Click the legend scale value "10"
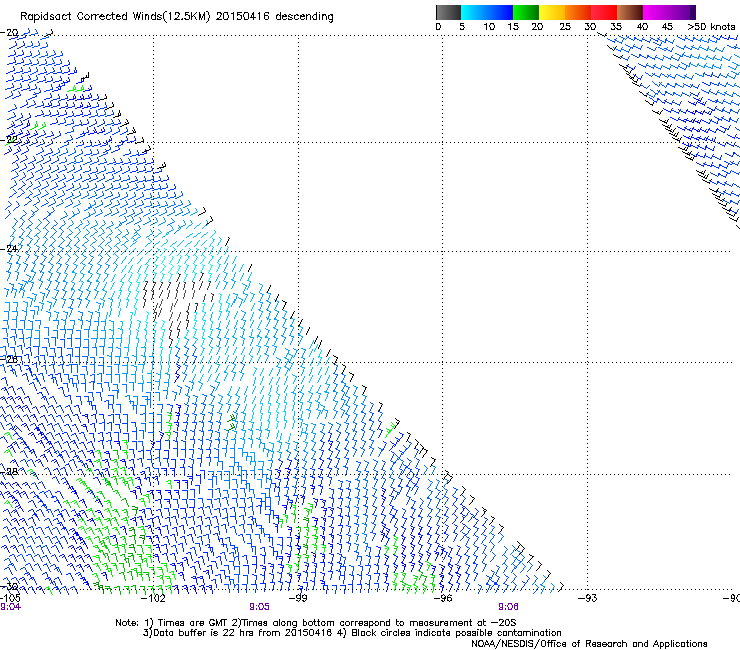740x650 pixels. point(489,27)
